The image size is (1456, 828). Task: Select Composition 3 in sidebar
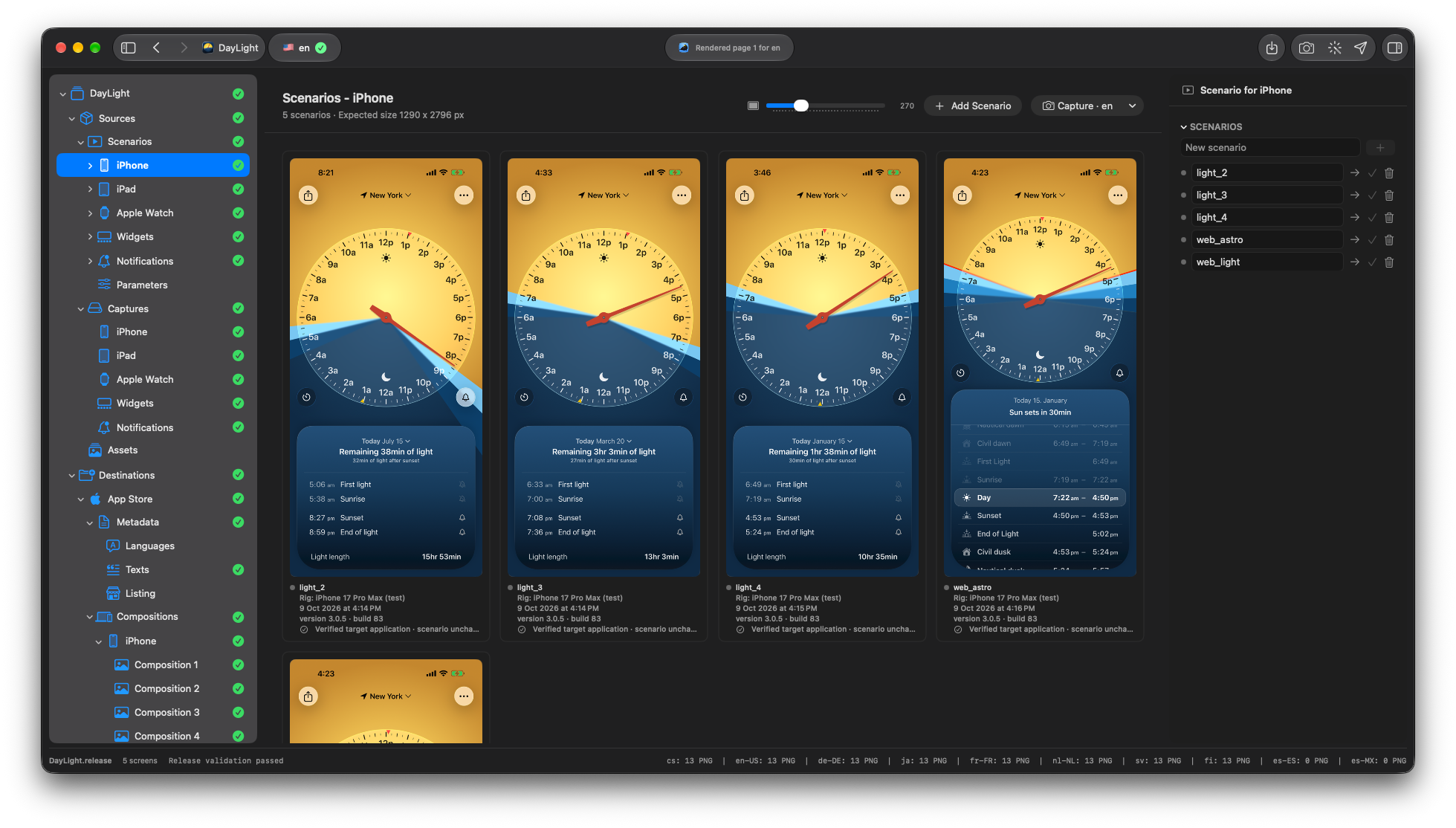(x=166, y=712)
